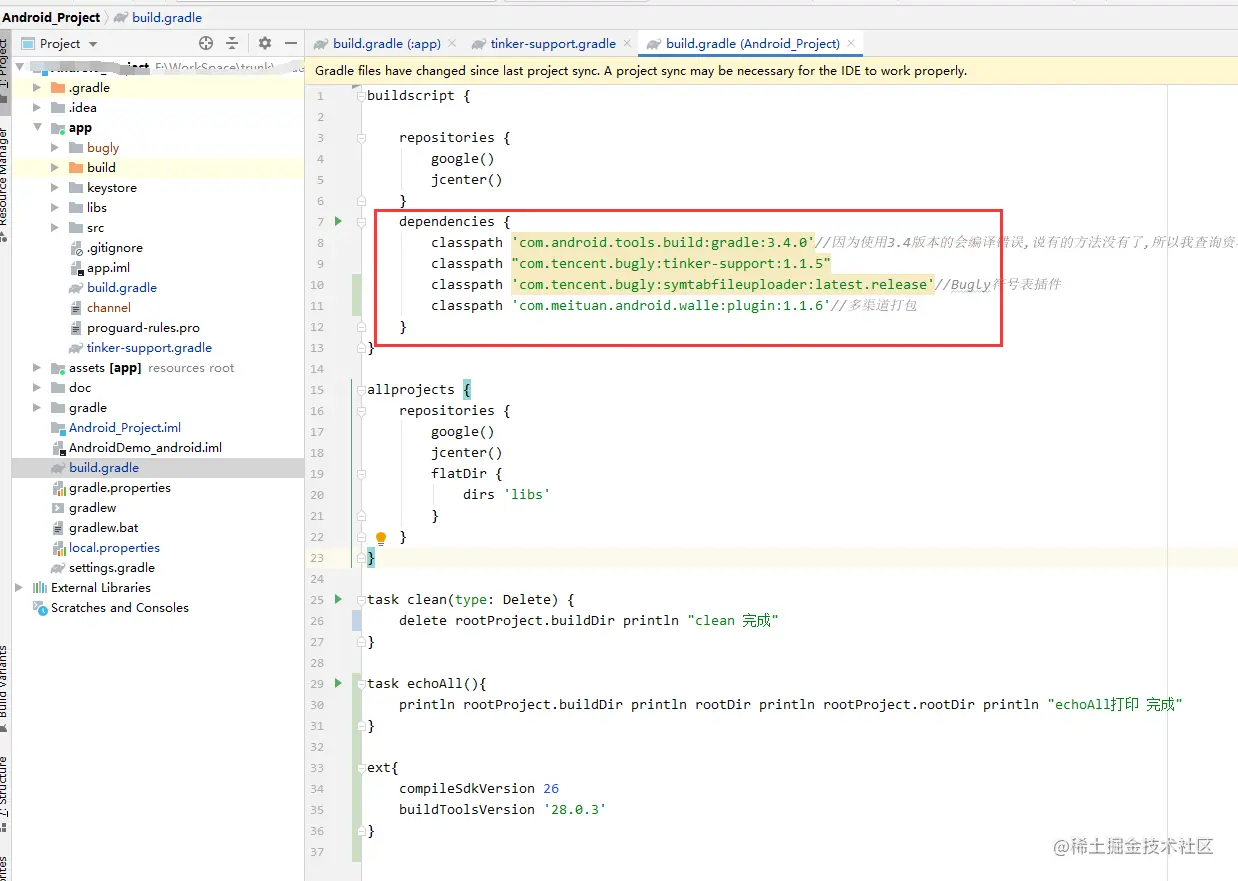Expand the .idea folder
Screen dimensions: 1238x881
pos(38,108)
